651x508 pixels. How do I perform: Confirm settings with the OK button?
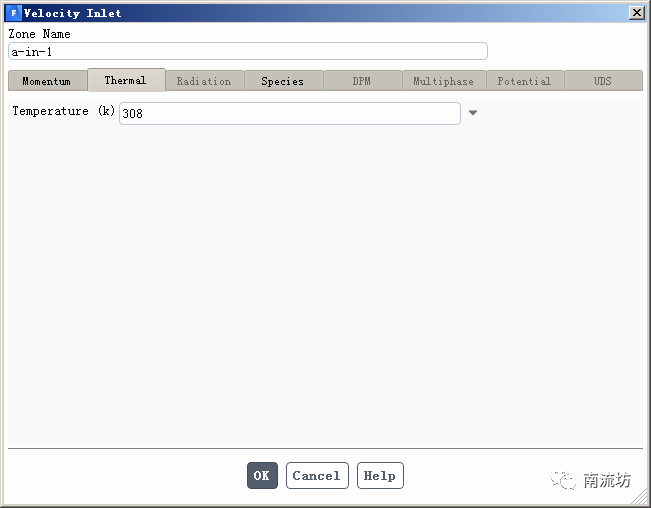point(262,476)
